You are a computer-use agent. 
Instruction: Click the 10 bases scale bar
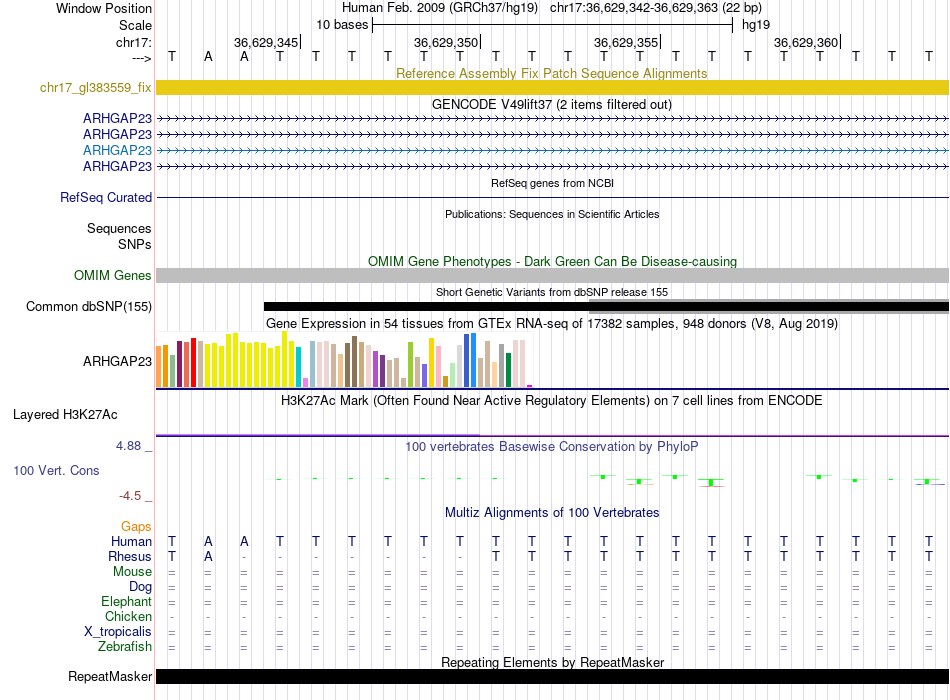tap(552, 24)
